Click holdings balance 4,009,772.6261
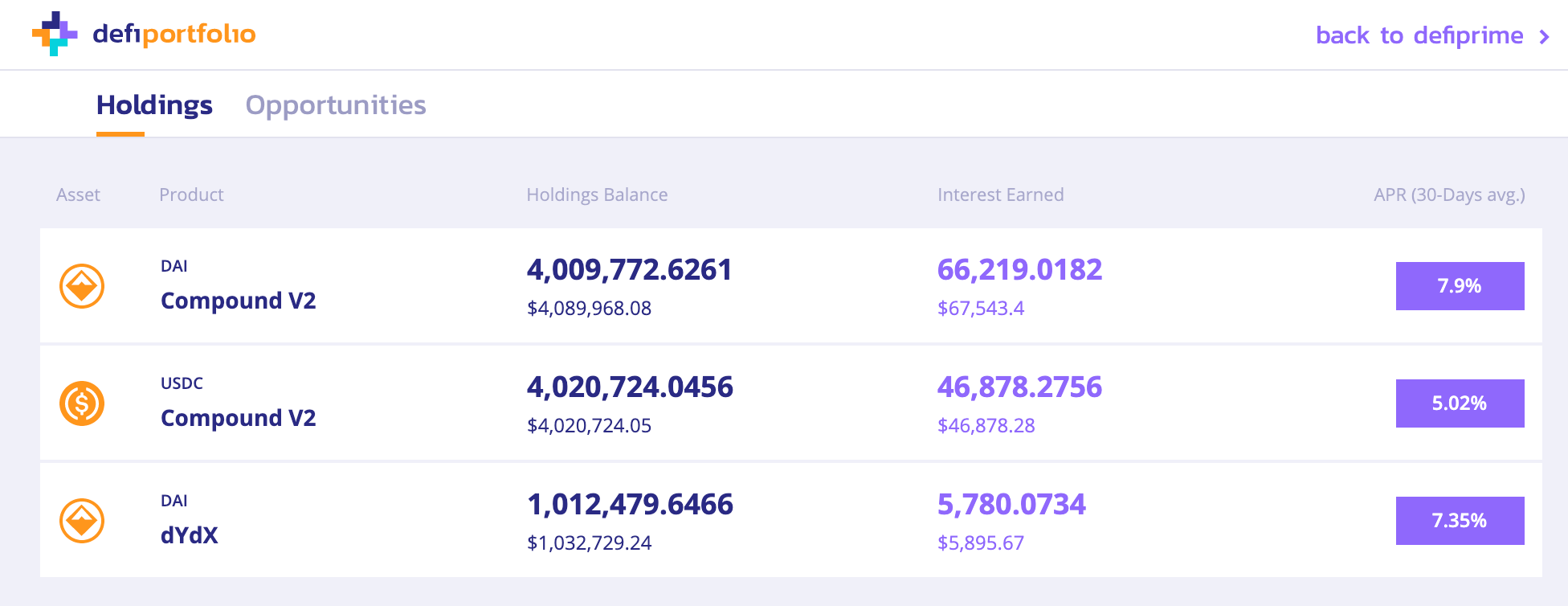The image size is (1568, 606). (630, 270)
